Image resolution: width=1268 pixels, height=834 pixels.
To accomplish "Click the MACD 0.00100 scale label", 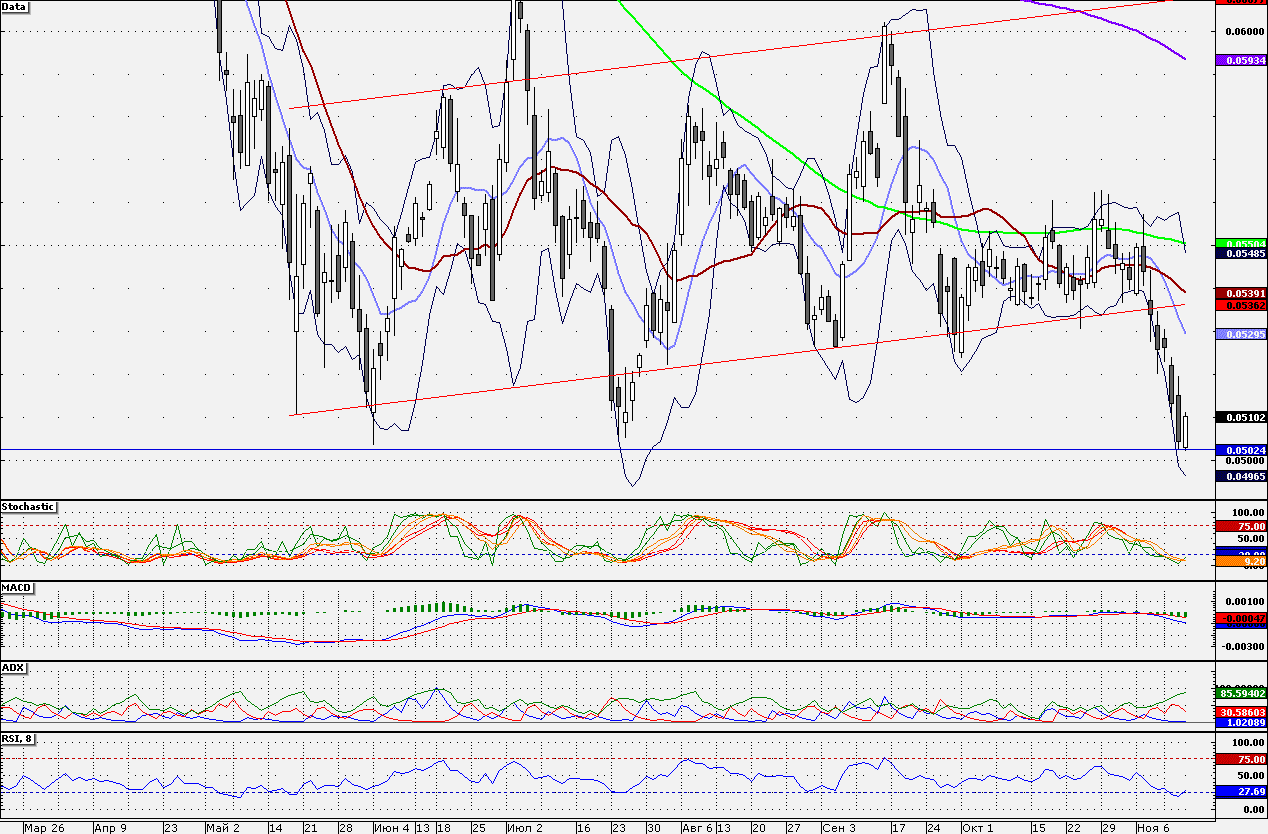I will [x=1243, y=600].
